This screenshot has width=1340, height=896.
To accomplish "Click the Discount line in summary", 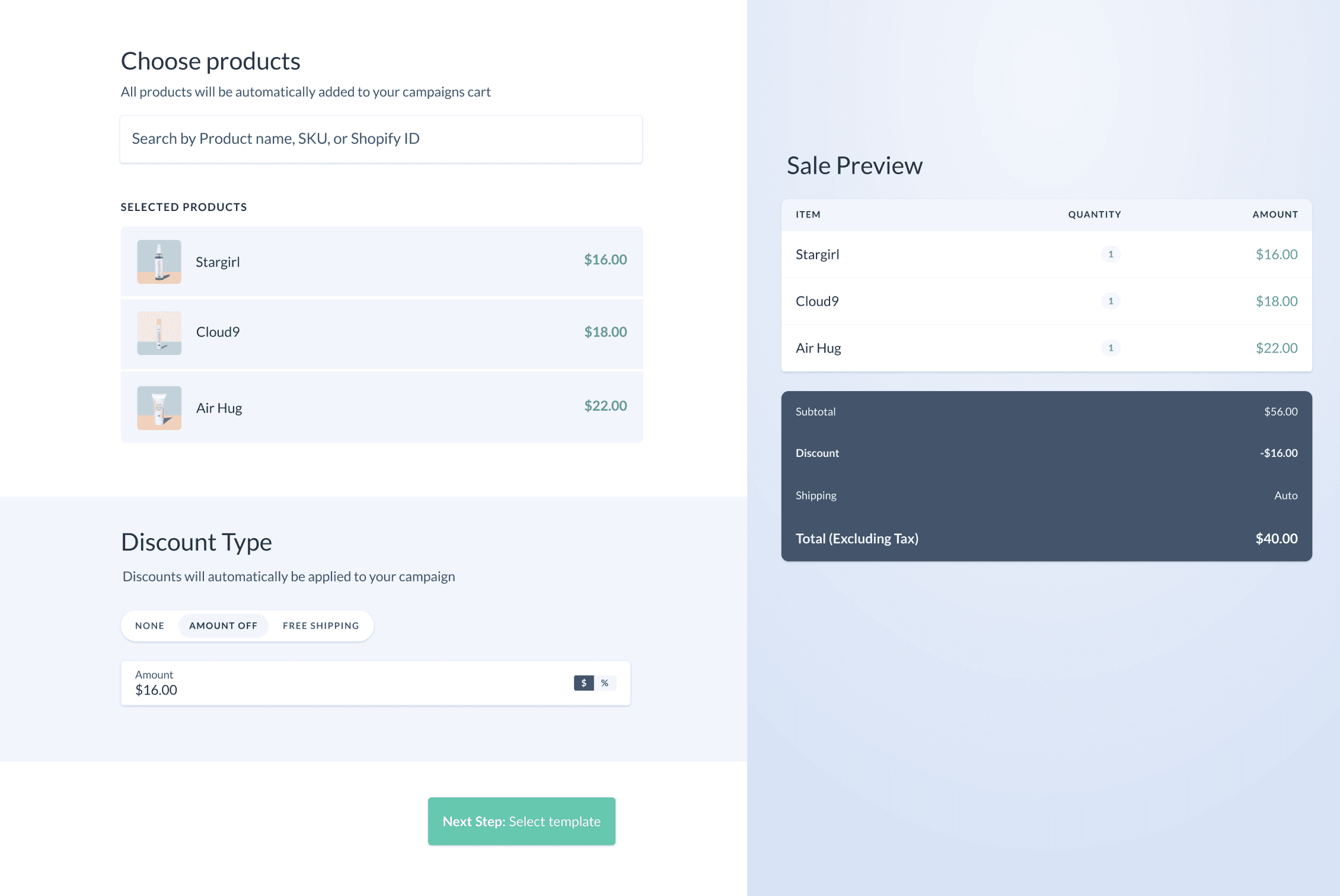I will click(1046, 453).
